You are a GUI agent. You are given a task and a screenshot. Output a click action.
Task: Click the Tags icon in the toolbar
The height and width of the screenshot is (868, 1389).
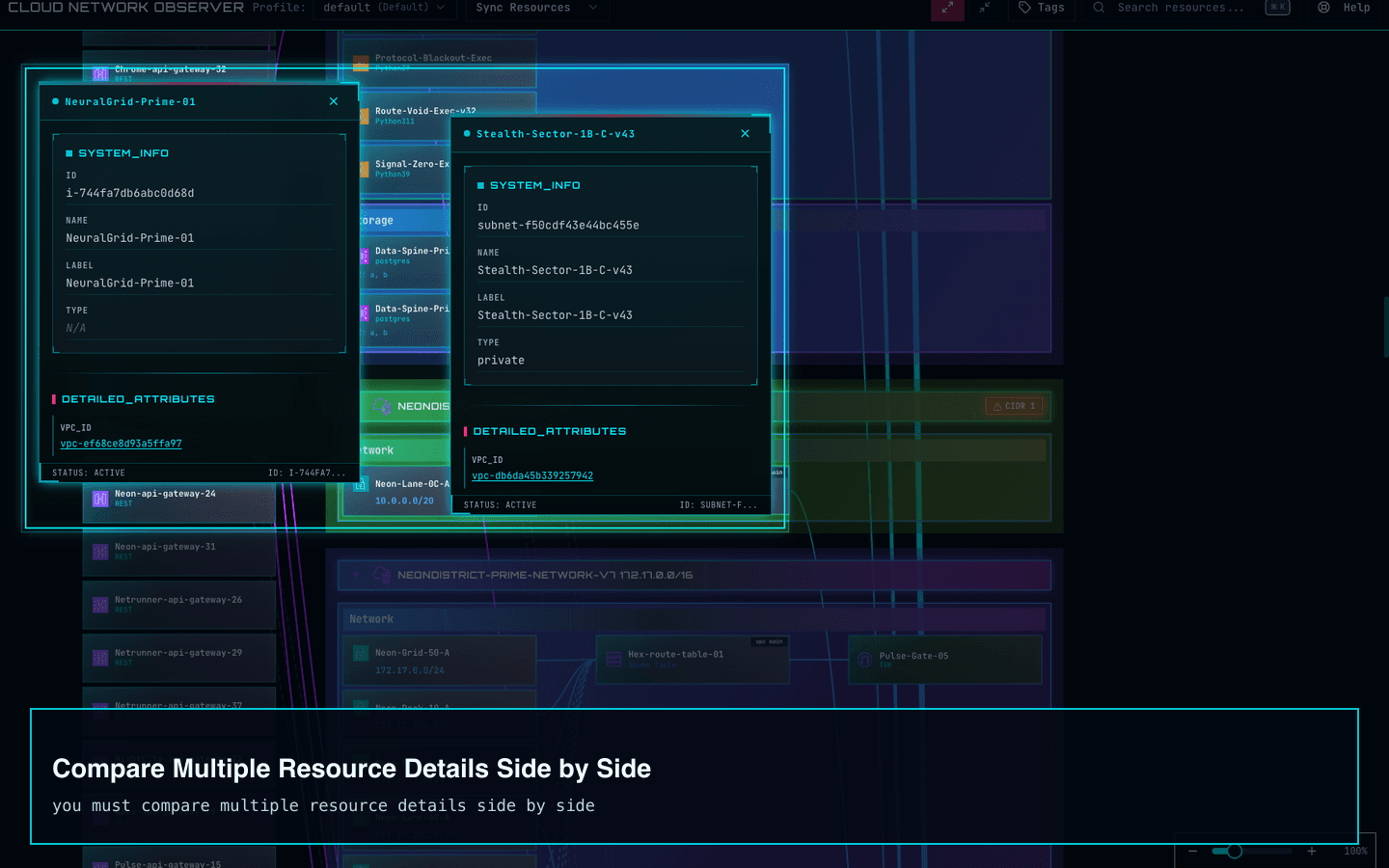(1023, 9)
